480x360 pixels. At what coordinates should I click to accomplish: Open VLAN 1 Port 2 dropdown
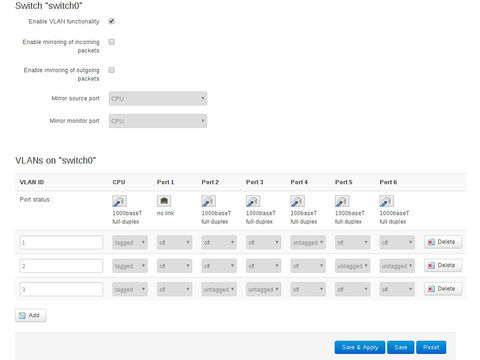coord(219,242)
